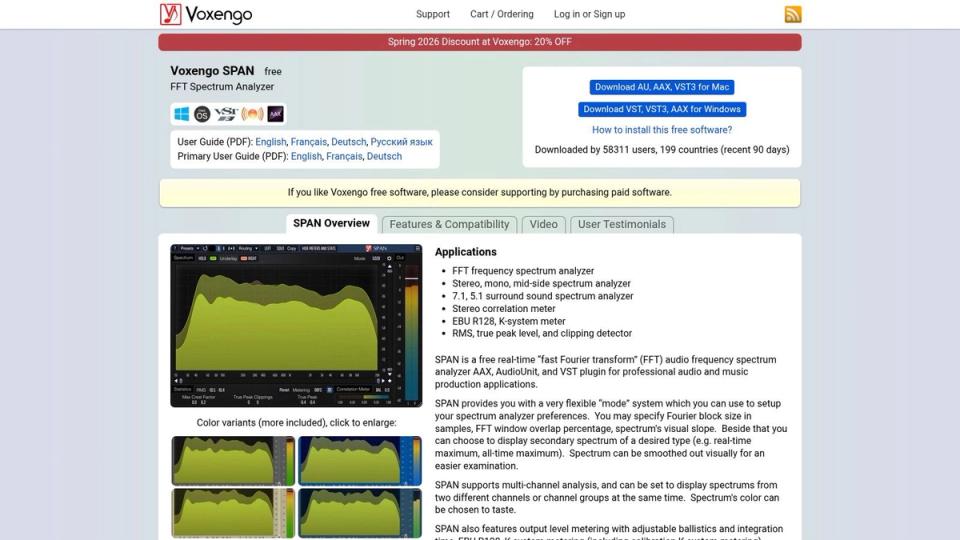Select the SPAN Overview tab

[x=331, y=223]
